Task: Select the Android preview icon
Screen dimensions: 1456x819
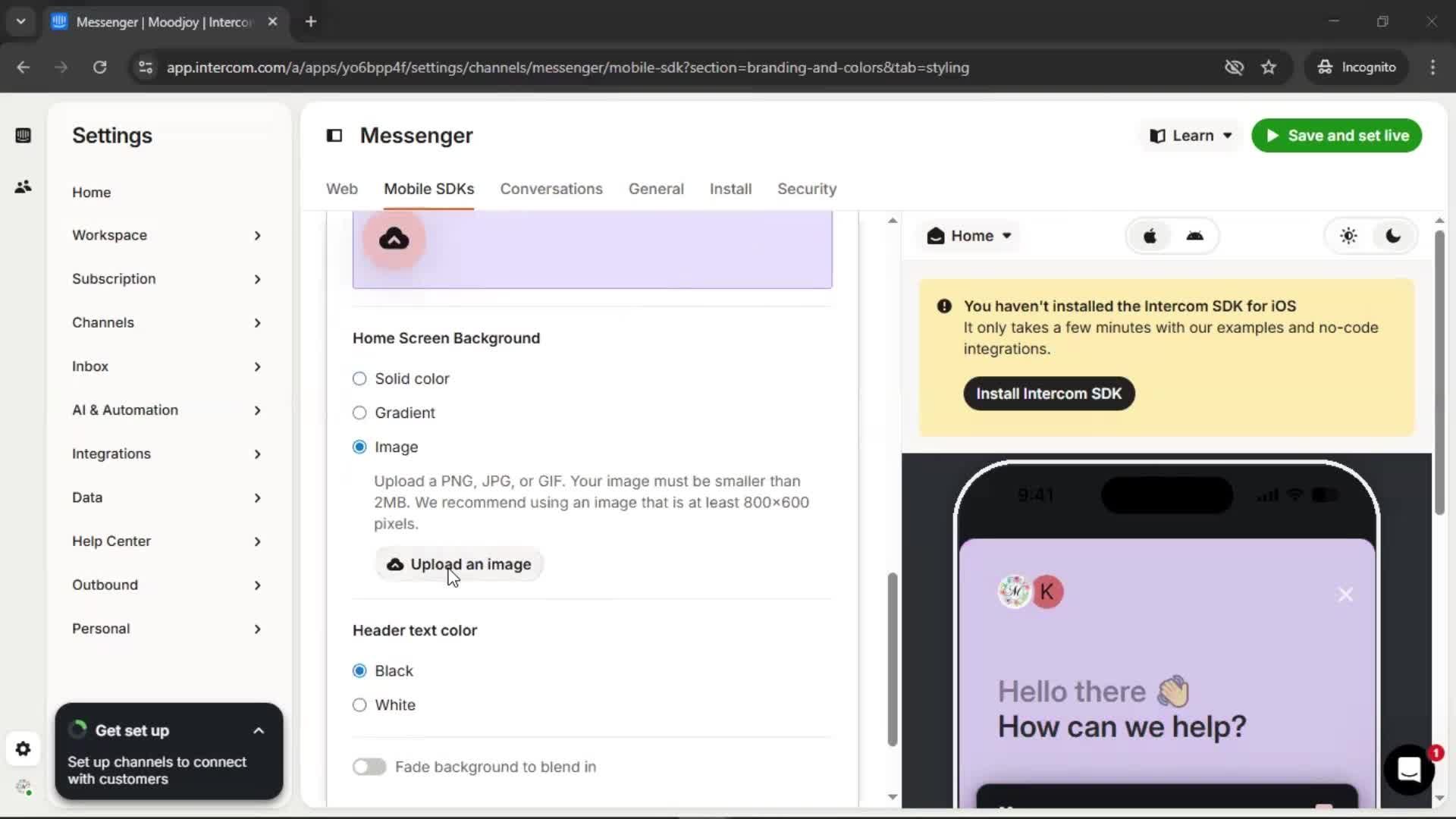Action: tap(1195, 236)
